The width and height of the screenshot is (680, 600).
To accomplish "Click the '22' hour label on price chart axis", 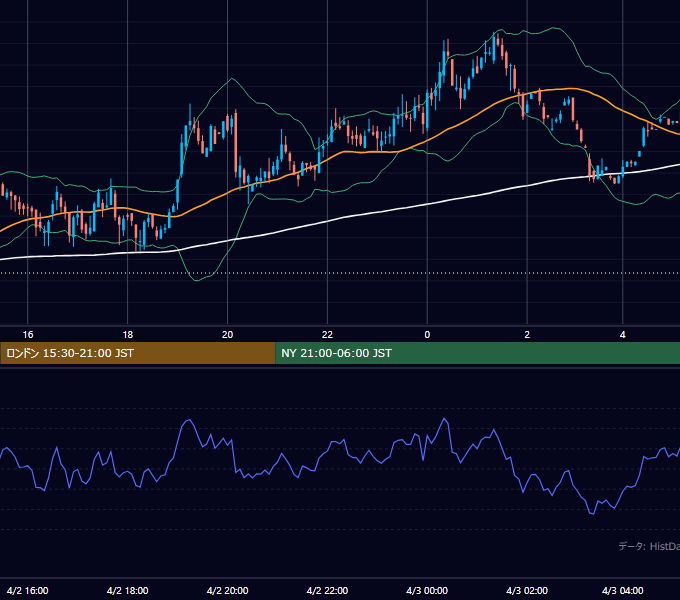I will point(327,335).
